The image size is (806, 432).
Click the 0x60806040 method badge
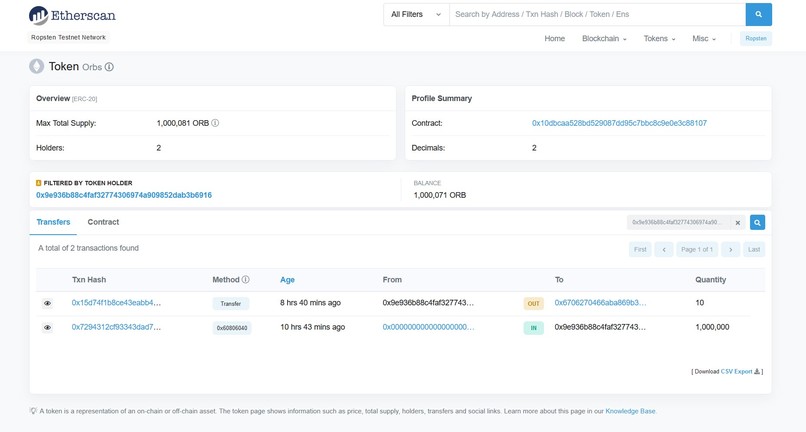[232, 328]
